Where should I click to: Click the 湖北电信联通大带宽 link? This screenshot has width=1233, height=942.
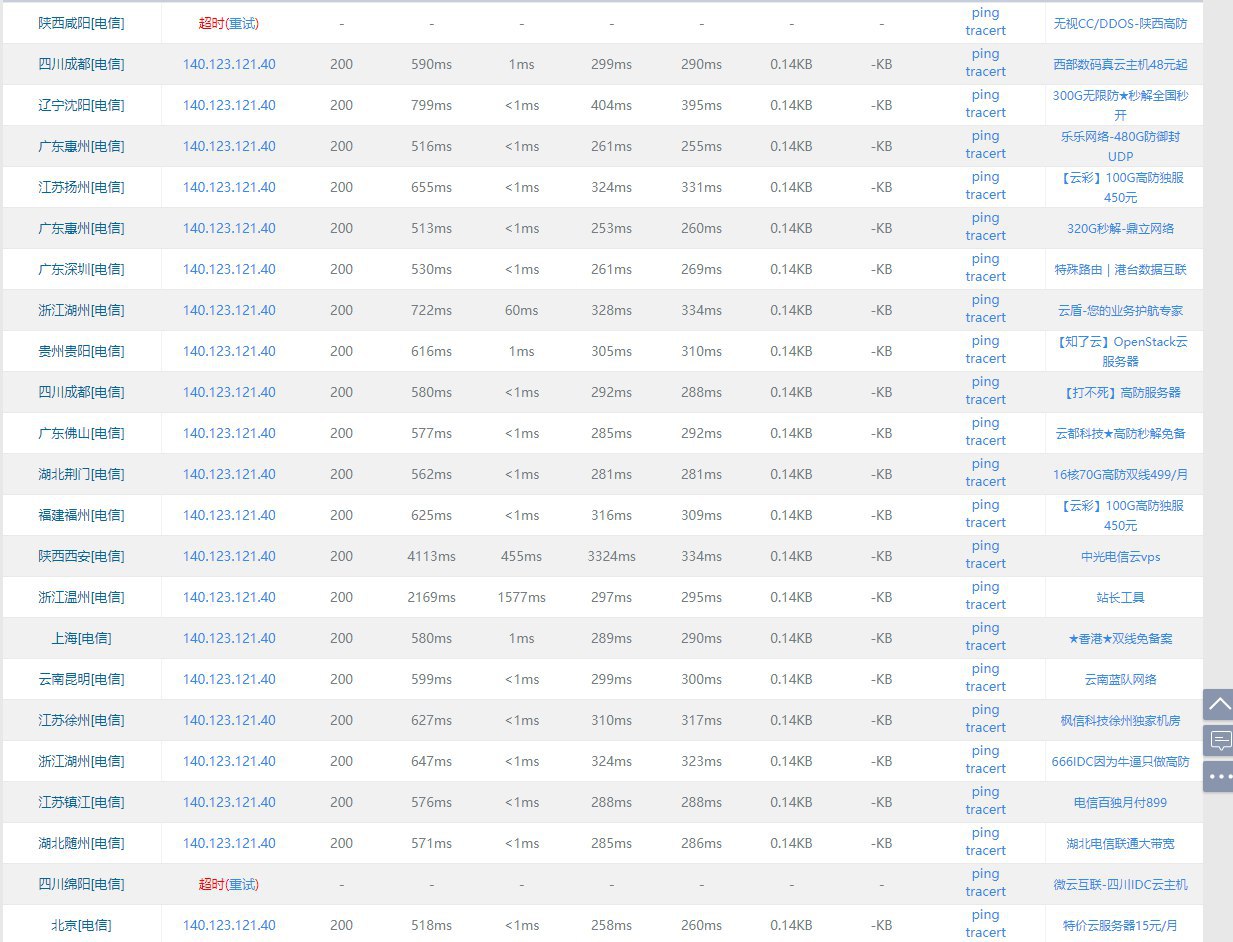click(x=1120, y=843)
